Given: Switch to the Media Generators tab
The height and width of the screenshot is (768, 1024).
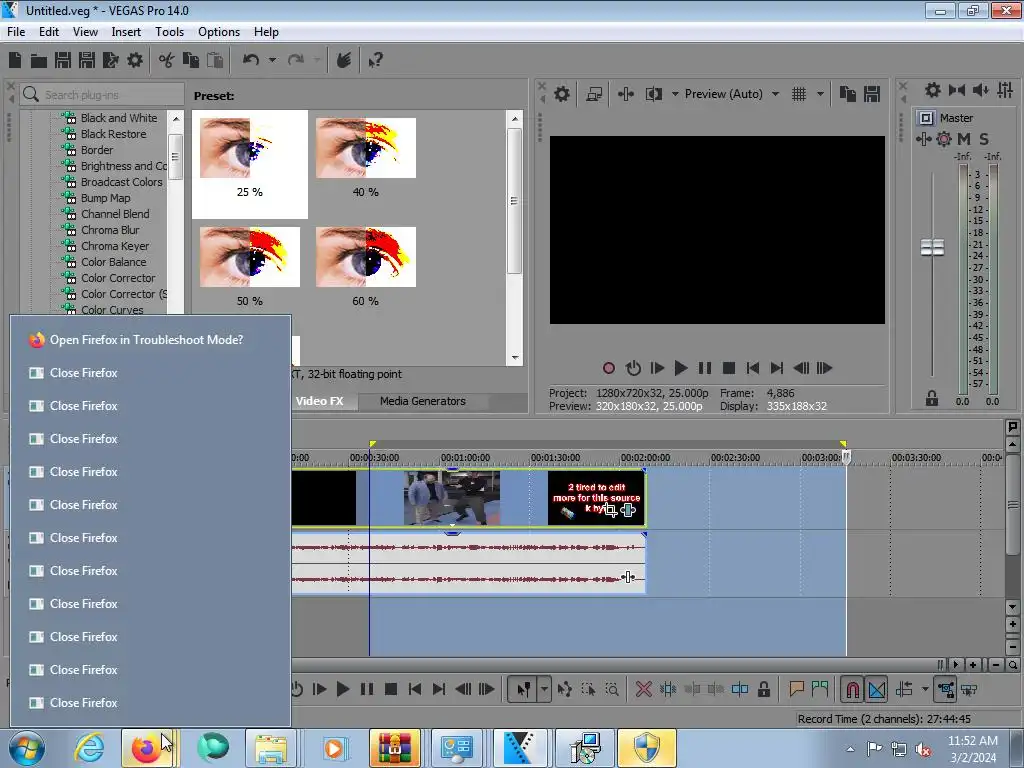Looking at the screenshot, I should click(x=423, y=401).
